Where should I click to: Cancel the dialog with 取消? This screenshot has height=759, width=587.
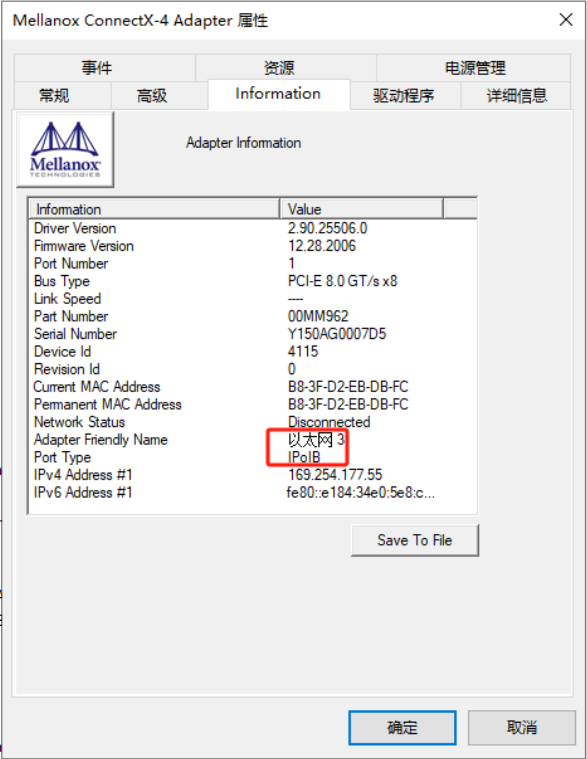[x=522, y=728]
